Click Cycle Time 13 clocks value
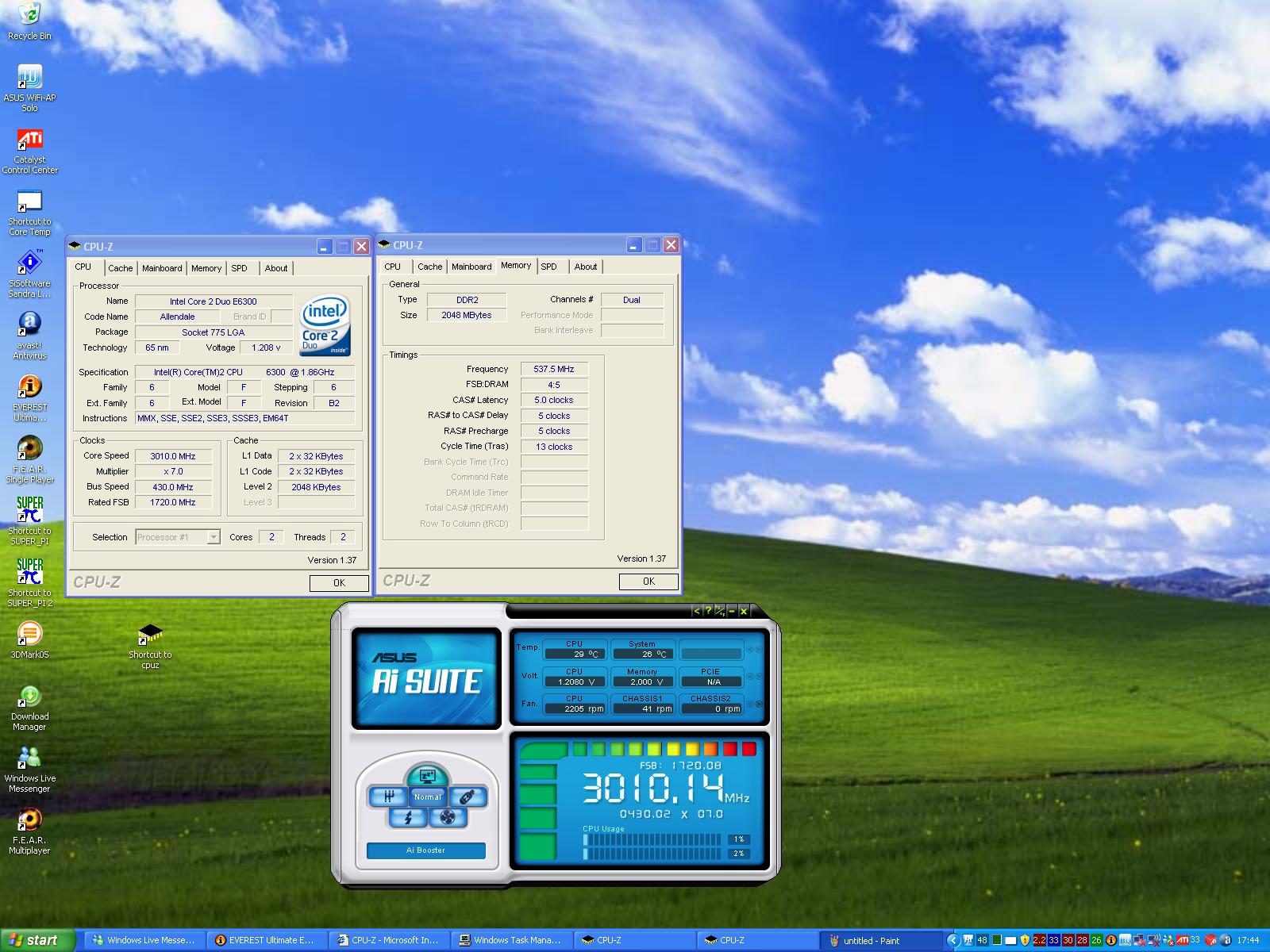The height and width of the screenshot is (952, 1270). coord(554,447)
